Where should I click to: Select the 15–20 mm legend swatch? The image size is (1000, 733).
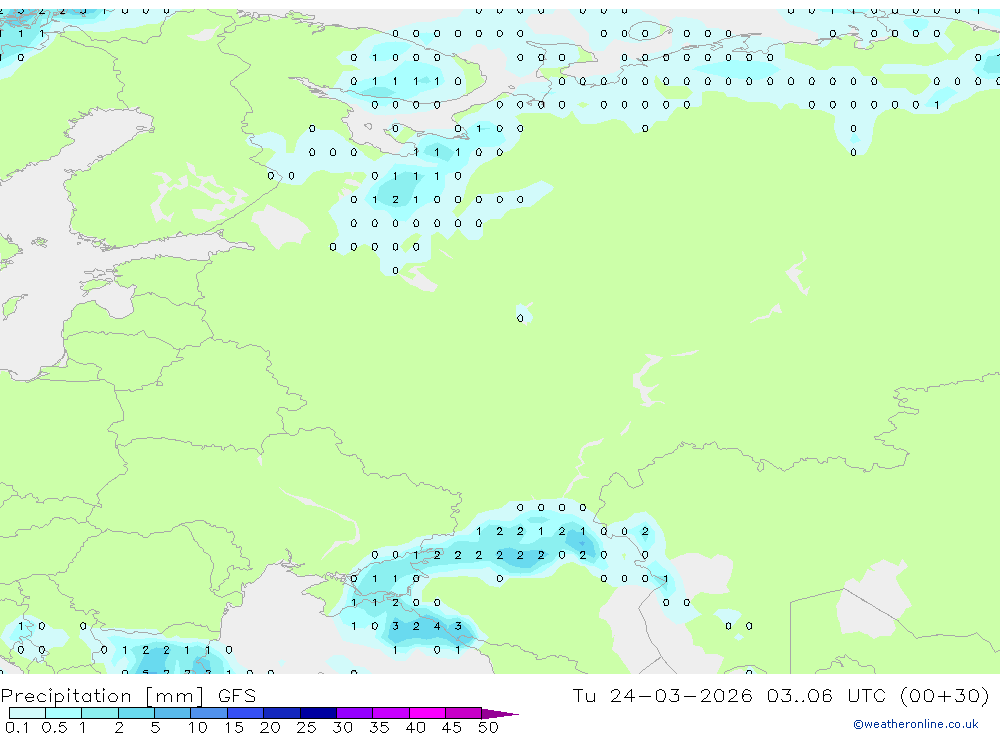[x=246, y=713]
